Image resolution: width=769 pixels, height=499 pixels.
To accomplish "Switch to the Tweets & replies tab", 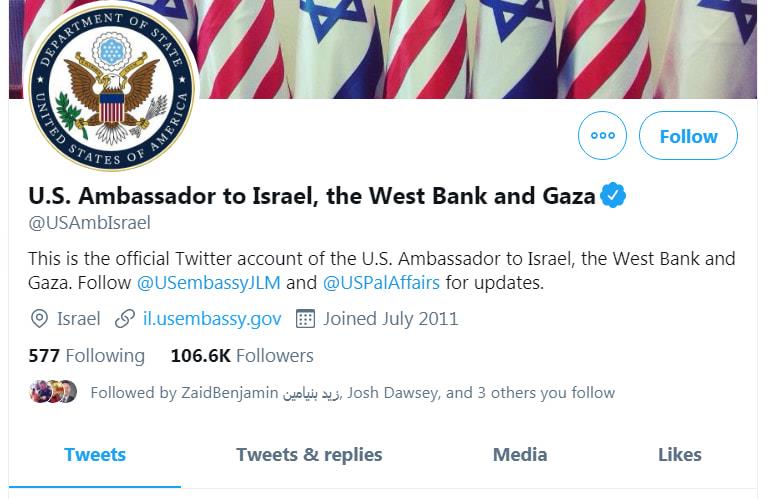I will (x=309, y=455).
